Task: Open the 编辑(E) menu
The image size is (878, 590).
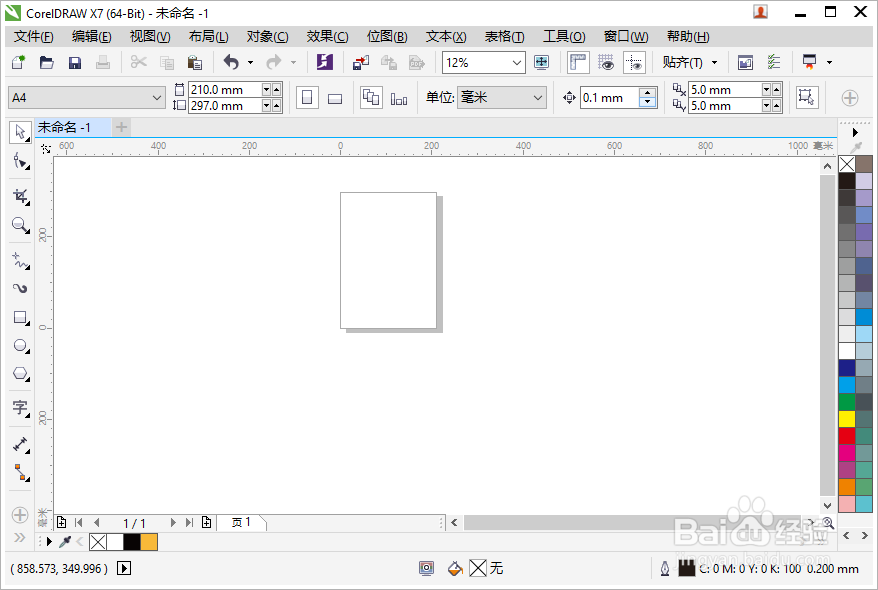Action: pyautogui.click(x=91, y=36)
